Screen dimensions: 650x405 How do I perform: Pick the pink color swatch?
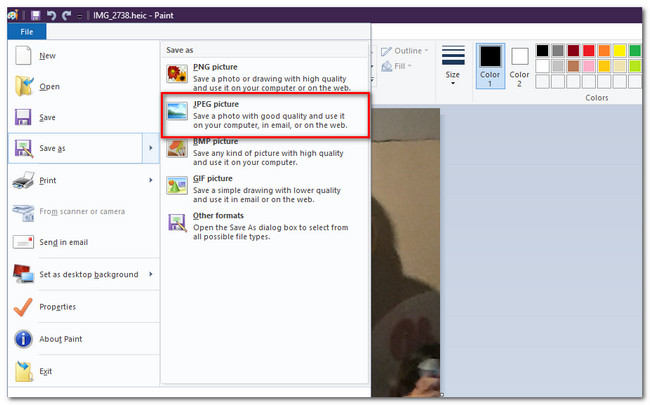coord(589,66)
